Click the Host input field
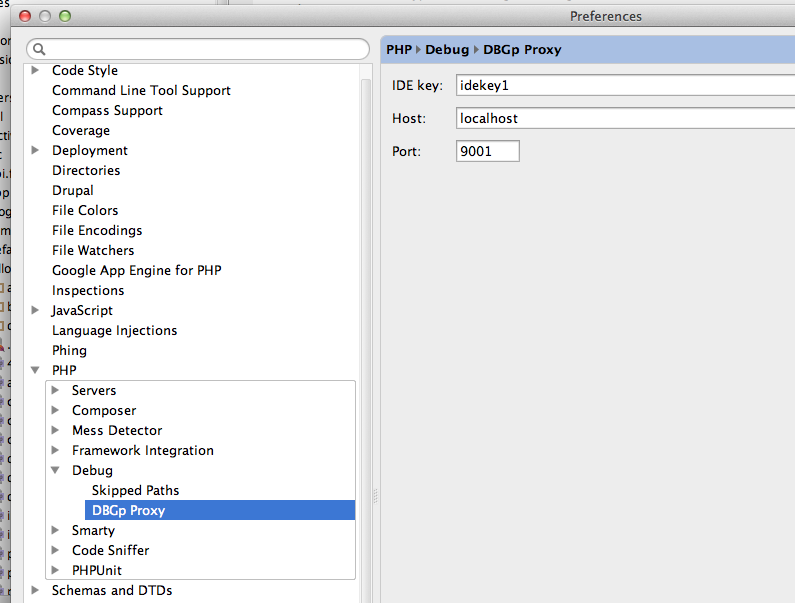795x603 pixels. [625, 118]
